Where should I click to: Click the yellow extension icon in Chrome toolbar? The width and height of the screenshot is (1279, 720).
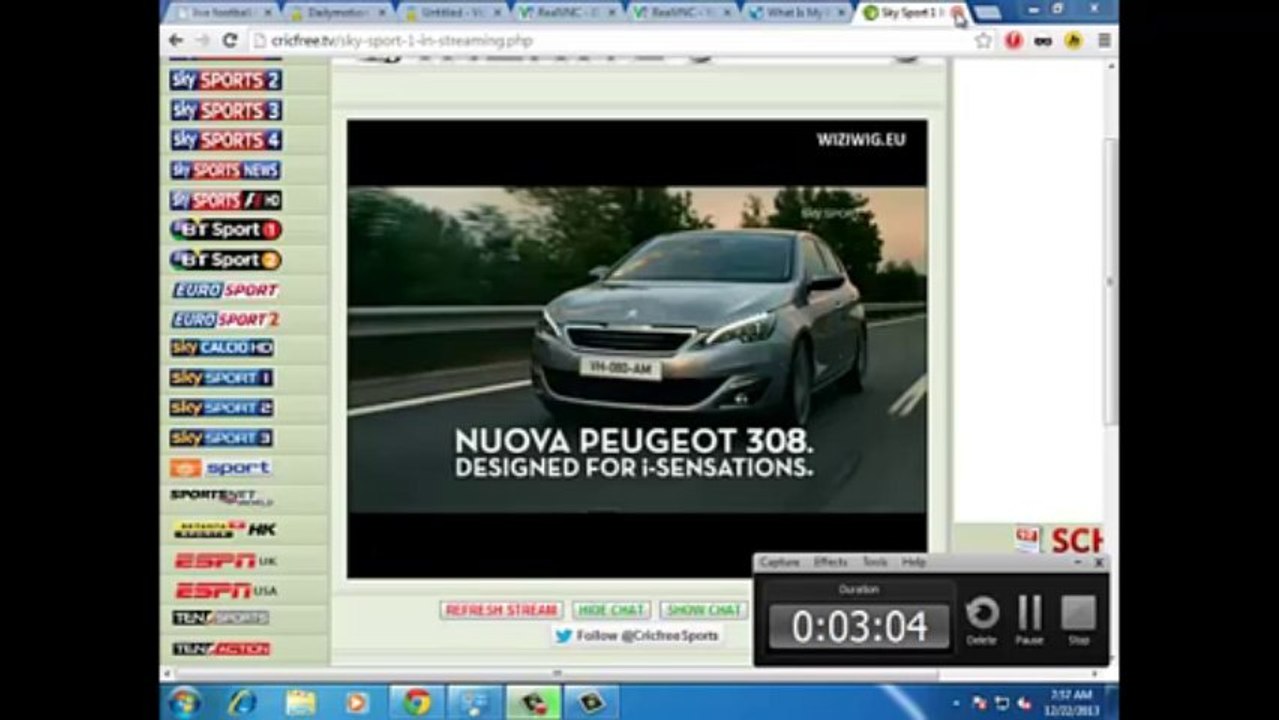[1074, 40]
